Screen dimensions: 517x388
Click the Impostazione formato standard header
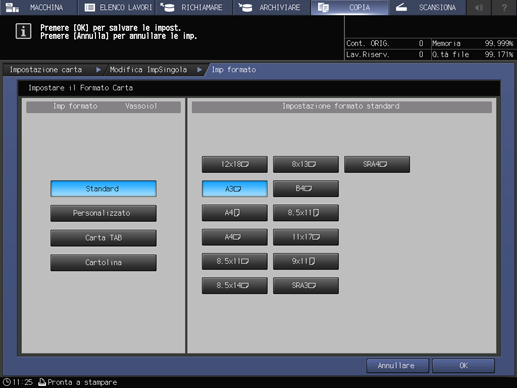342,106
